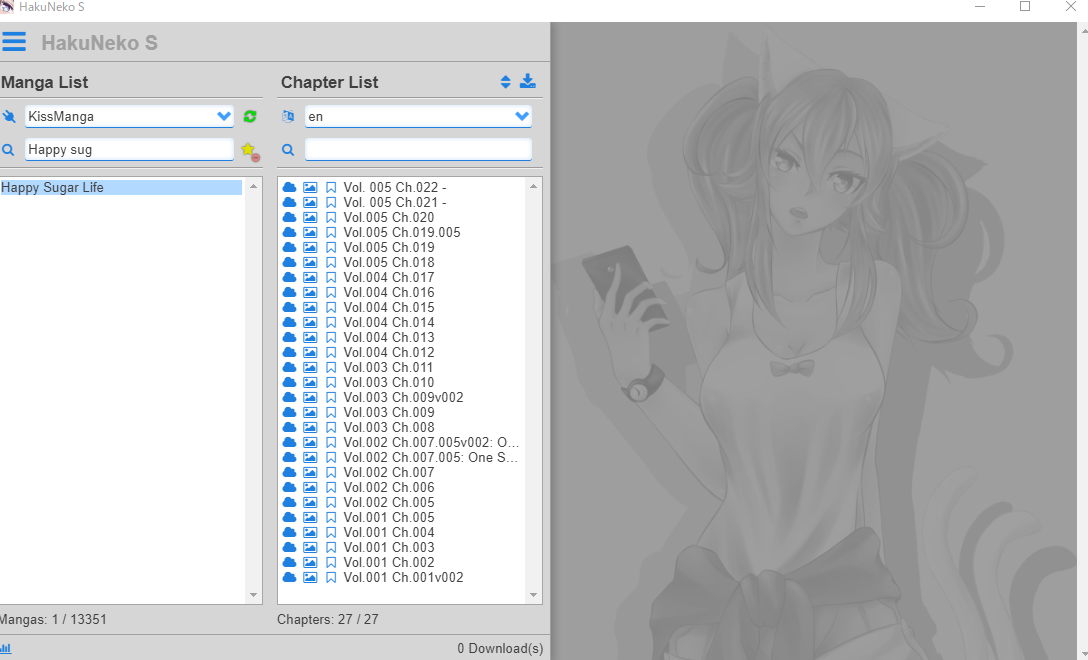Open the KissManga source dropdown
1088x660 pixels.
pyautogui.click(x=129, y=116)
